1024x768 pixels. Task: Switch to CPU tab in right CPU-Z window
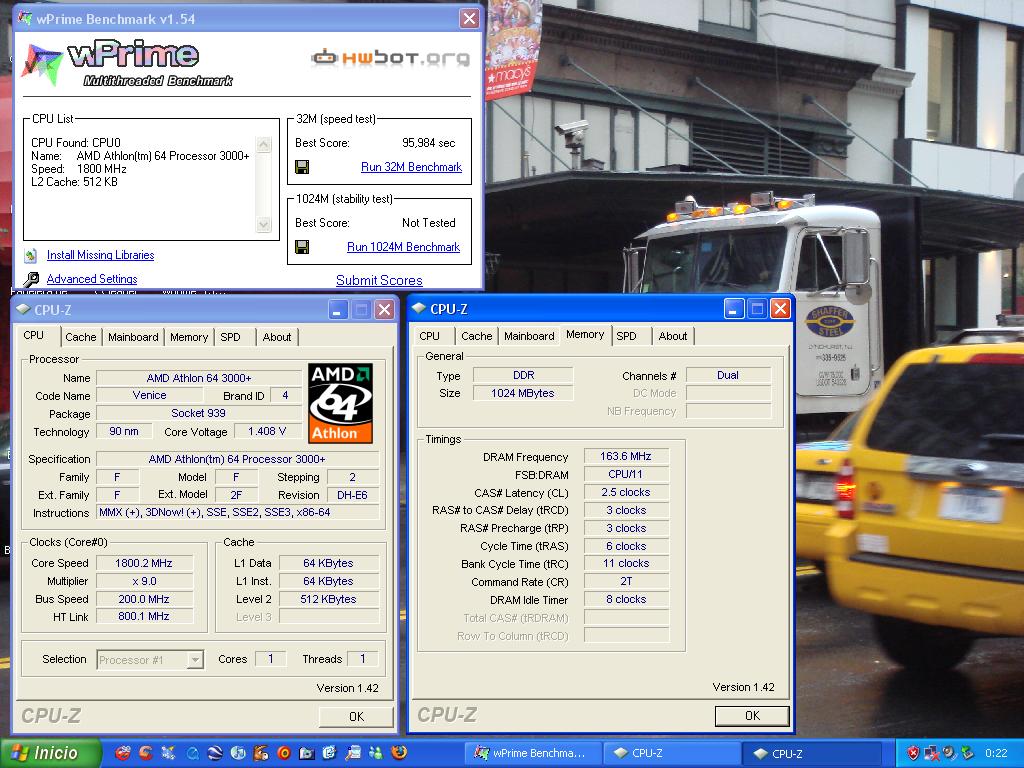[x=429, y=336]
